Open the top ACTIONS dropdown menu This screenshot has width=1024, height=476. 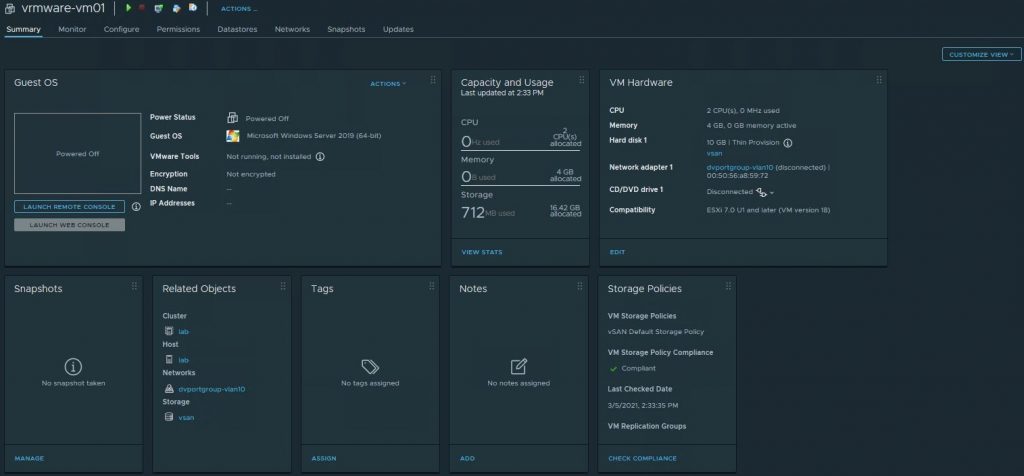point(239,9)
